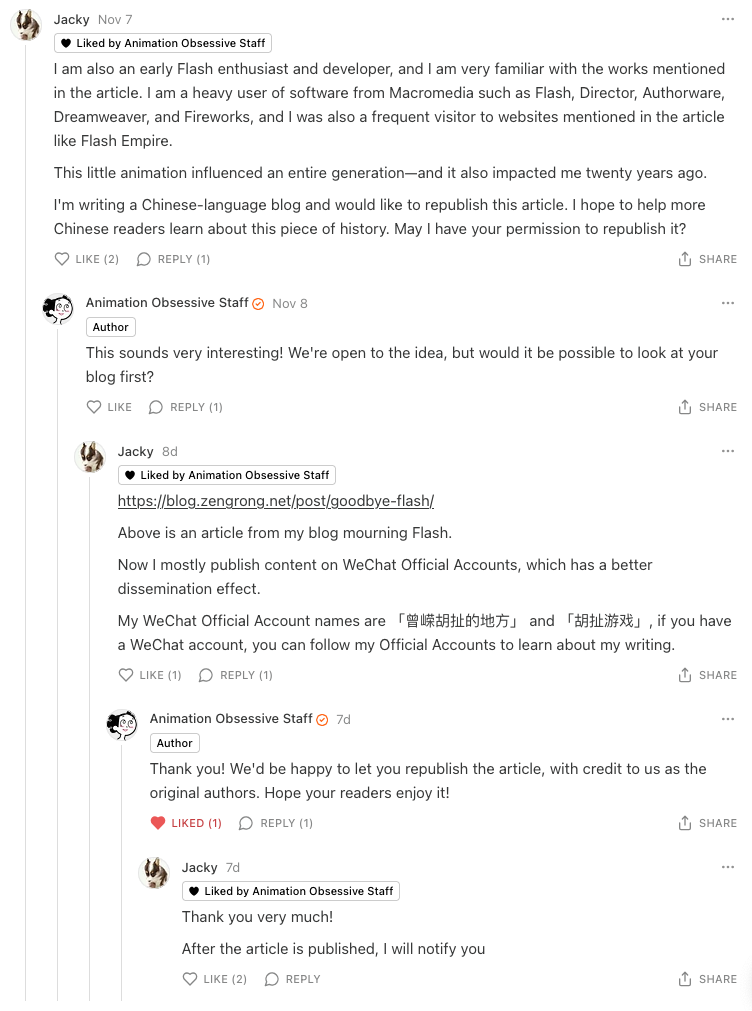The width and height of the screenshot is (752, 1011).
Task: Open the options menu on Jacky's final comment
Action: [x=727, y=866]
